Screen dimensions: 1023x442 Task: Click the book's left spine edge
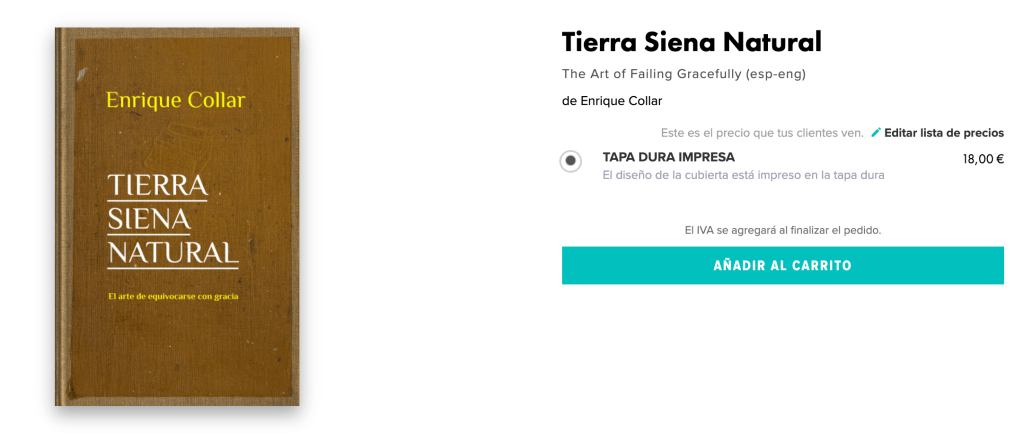click(61, 215)
